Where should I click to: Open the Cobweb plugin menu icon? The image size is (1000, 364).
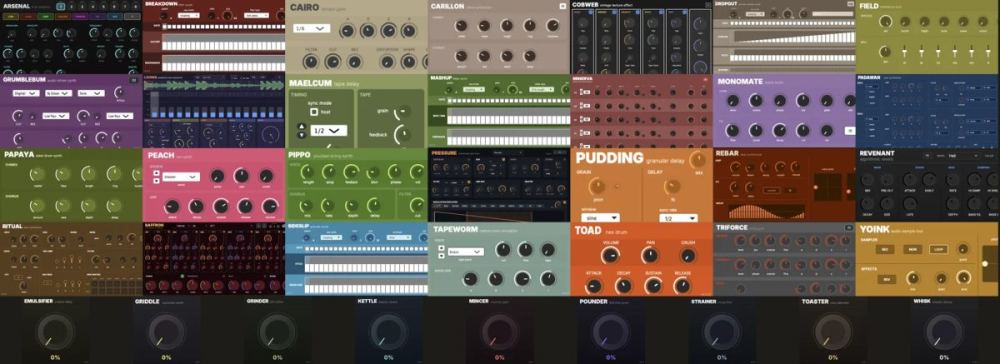click(708, 4)
